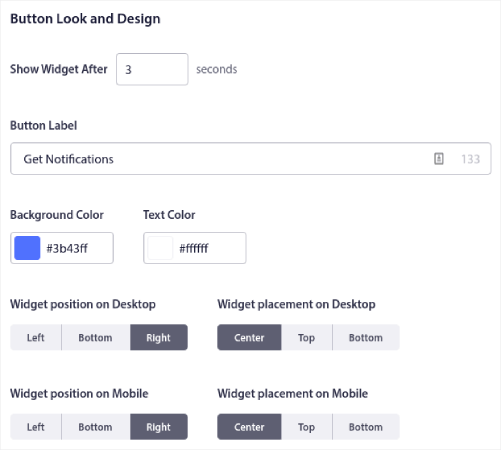Click the Background Color label
Screen dimensions: 501x450
coord(57,215)
